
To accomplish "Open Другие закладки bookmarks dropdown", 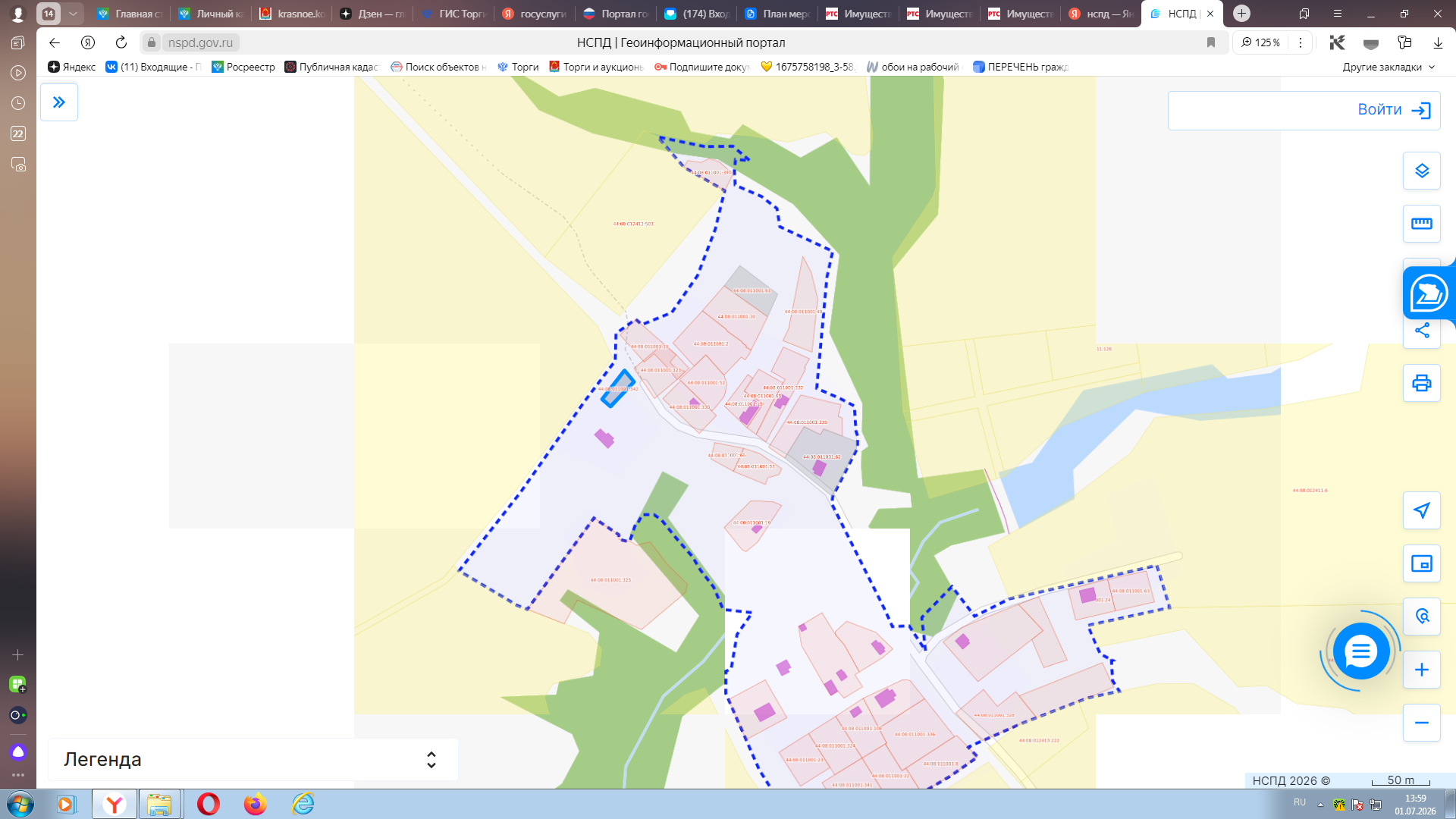I will pyautogui.click(x=1389, y=67).
